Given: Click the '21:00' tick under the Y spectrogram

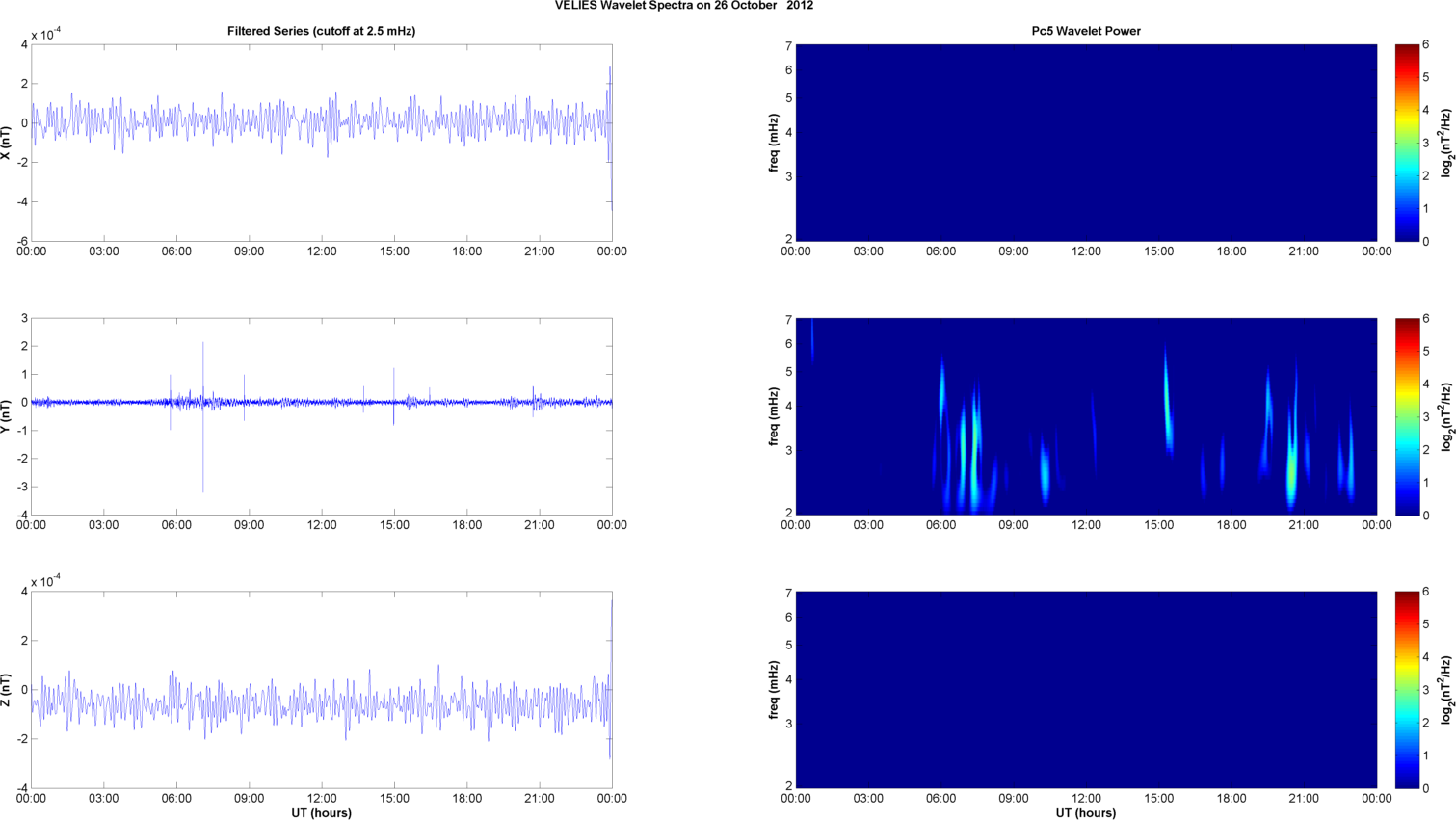Looking at the screenshot, I should (1305, 525).
